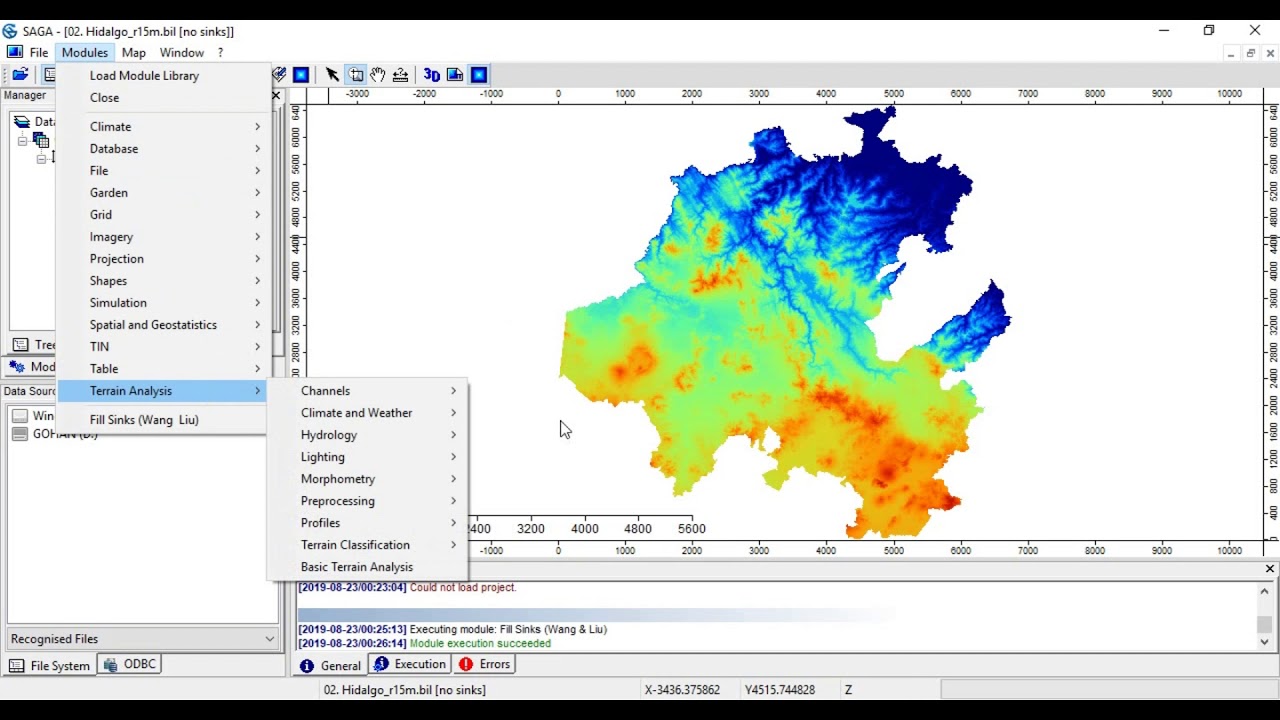Open the TIN submenu
This screenshot has height=720, width=1280.
tap(162, 347)
